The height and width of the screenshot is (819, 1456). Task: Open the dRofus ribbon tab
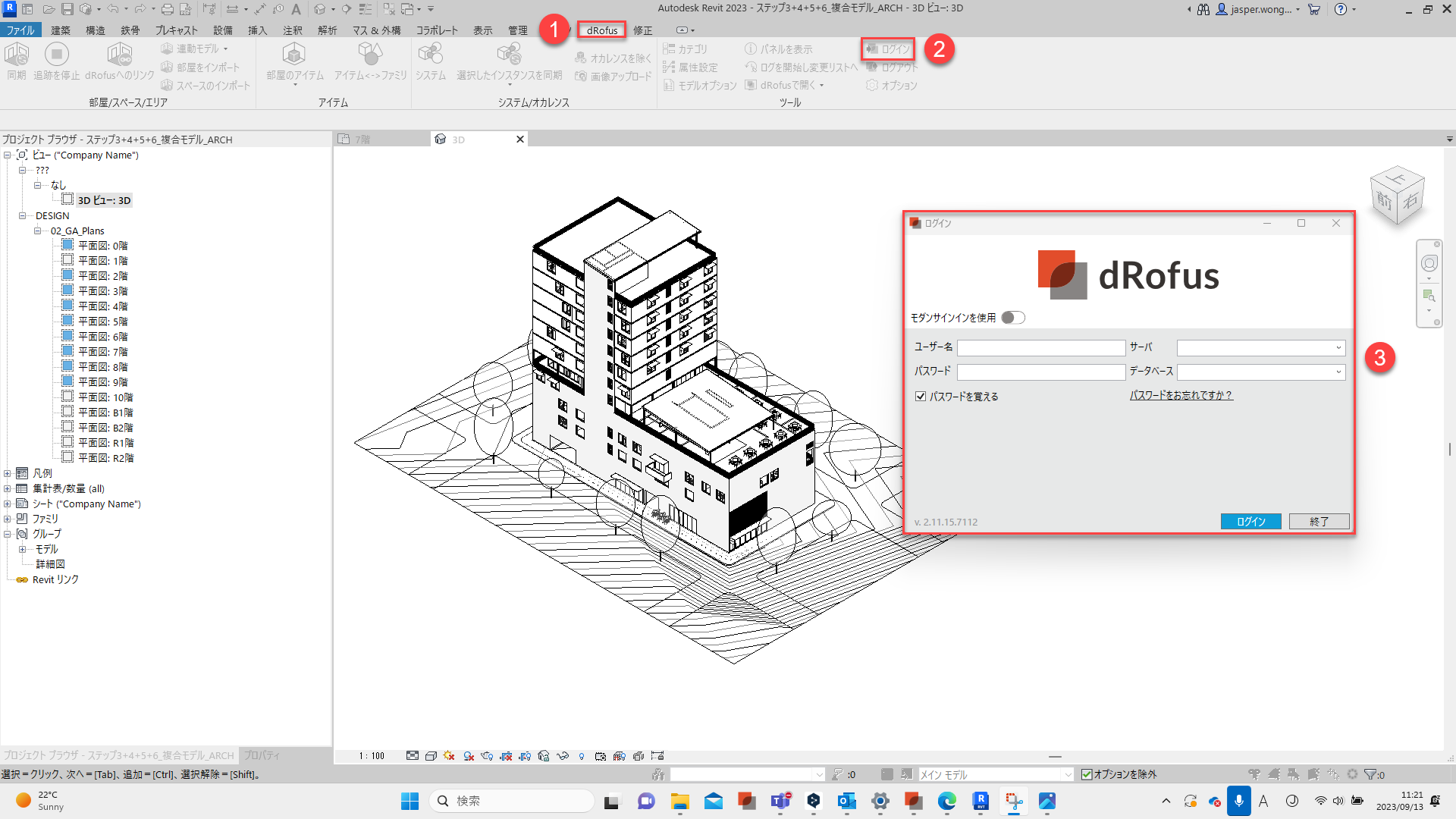pyautogui.click(x=602, y=30)
